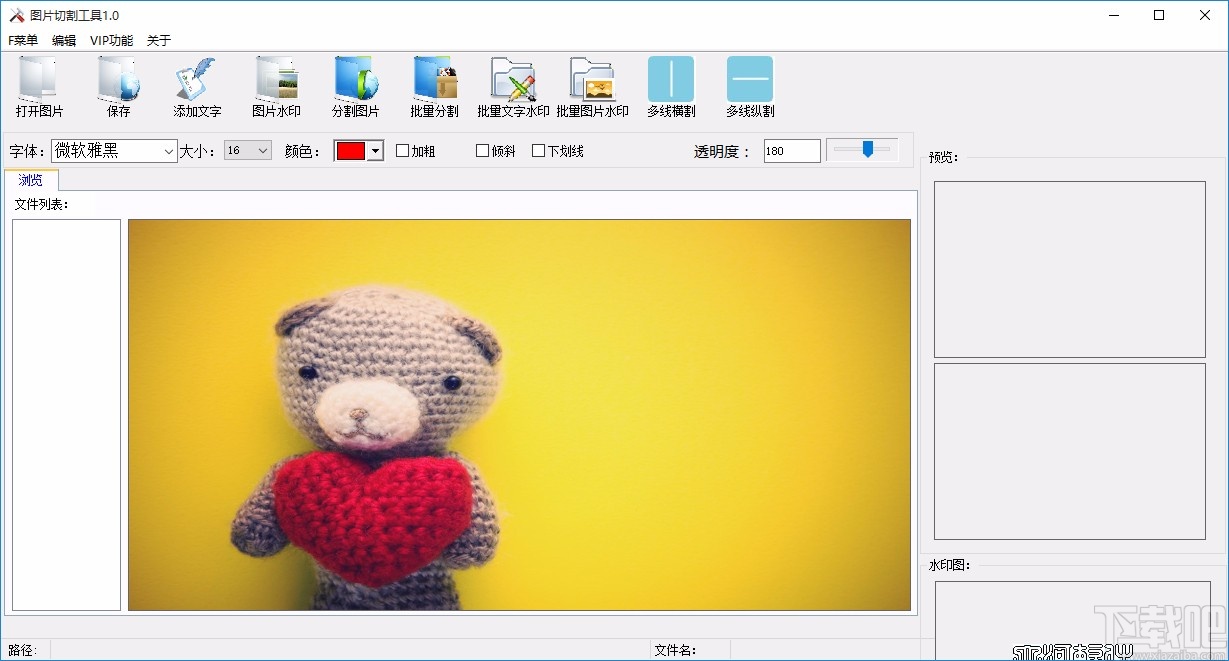Expand the 字体 font dropdown

coord(168,151)
